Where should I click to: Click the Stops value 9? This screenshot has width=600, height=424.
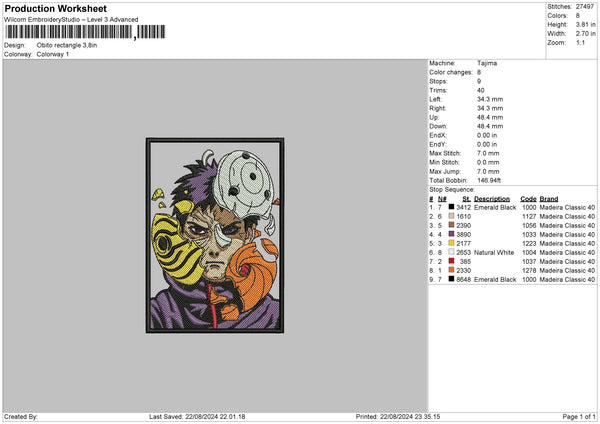[x=479, y=81]
